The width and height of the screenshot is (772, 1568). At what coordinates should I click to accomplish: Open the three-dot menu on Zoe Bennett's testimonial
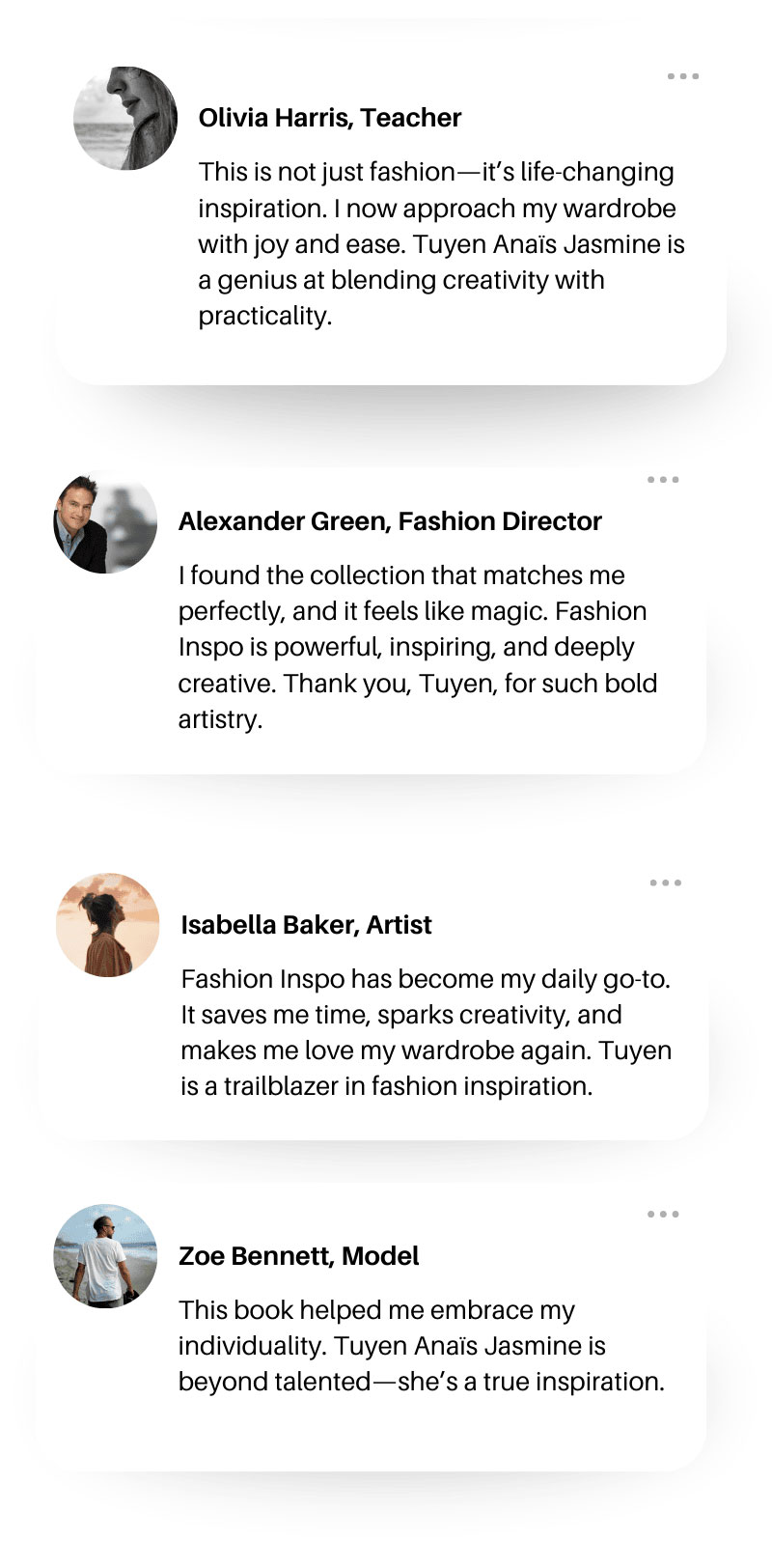[663, 1215]
